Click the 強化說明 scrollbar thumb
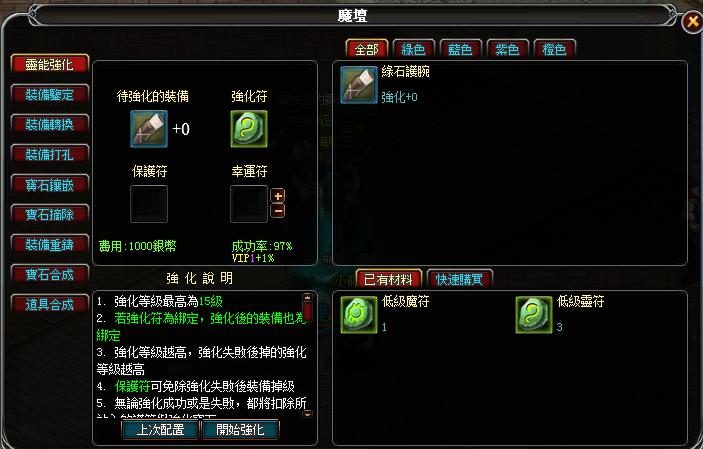The height and width of the screenshot is (449, 703). tap(307, 311)
